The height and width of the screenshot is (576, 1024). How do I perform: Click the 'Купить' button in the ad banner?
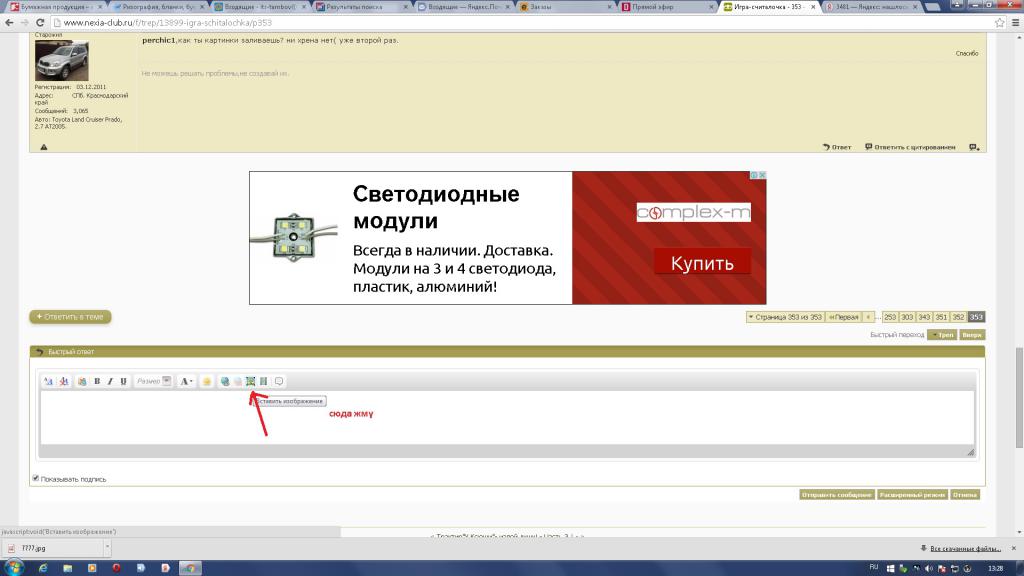pos(701,264)
